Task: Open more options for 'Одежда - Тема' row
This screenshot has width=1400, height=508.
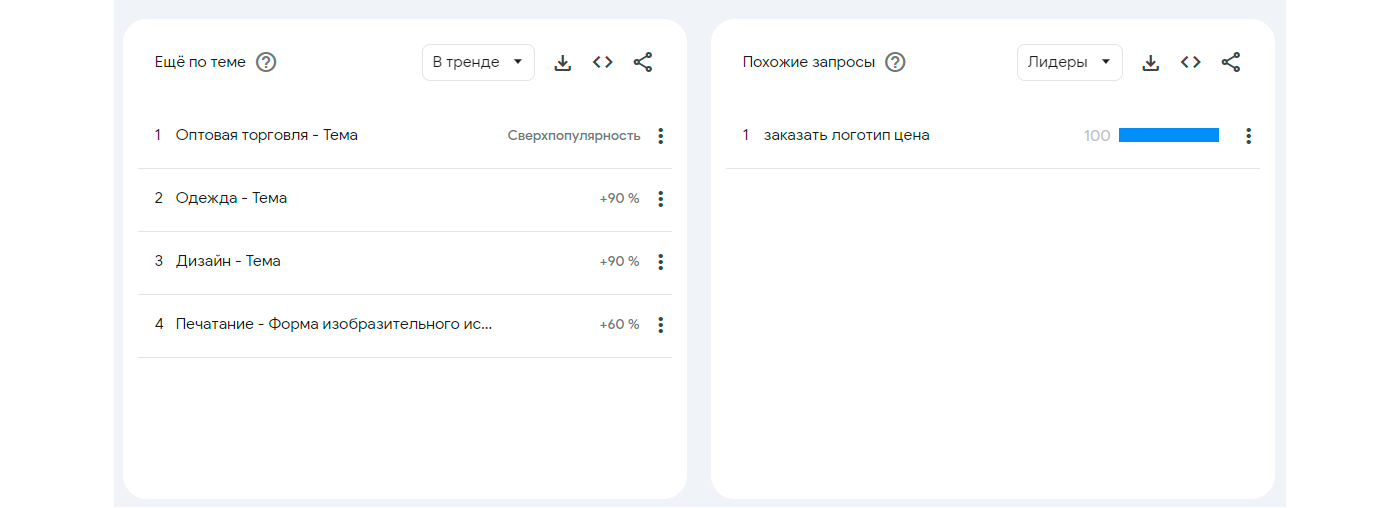Action: pos(660,199)
